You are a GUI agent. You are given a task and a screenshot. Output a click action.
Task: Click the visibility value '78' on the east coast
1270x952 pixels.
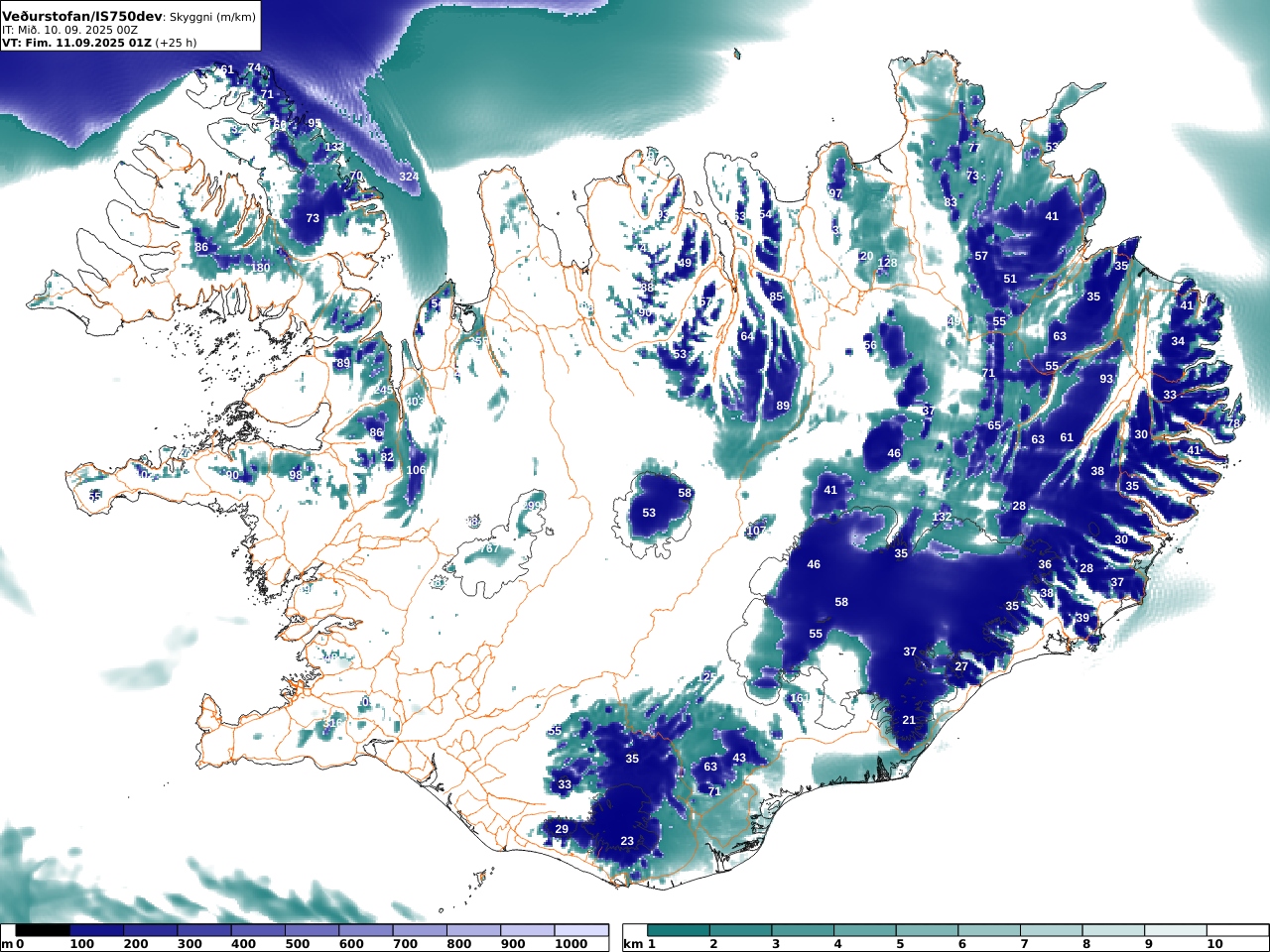click(1234, 423)
